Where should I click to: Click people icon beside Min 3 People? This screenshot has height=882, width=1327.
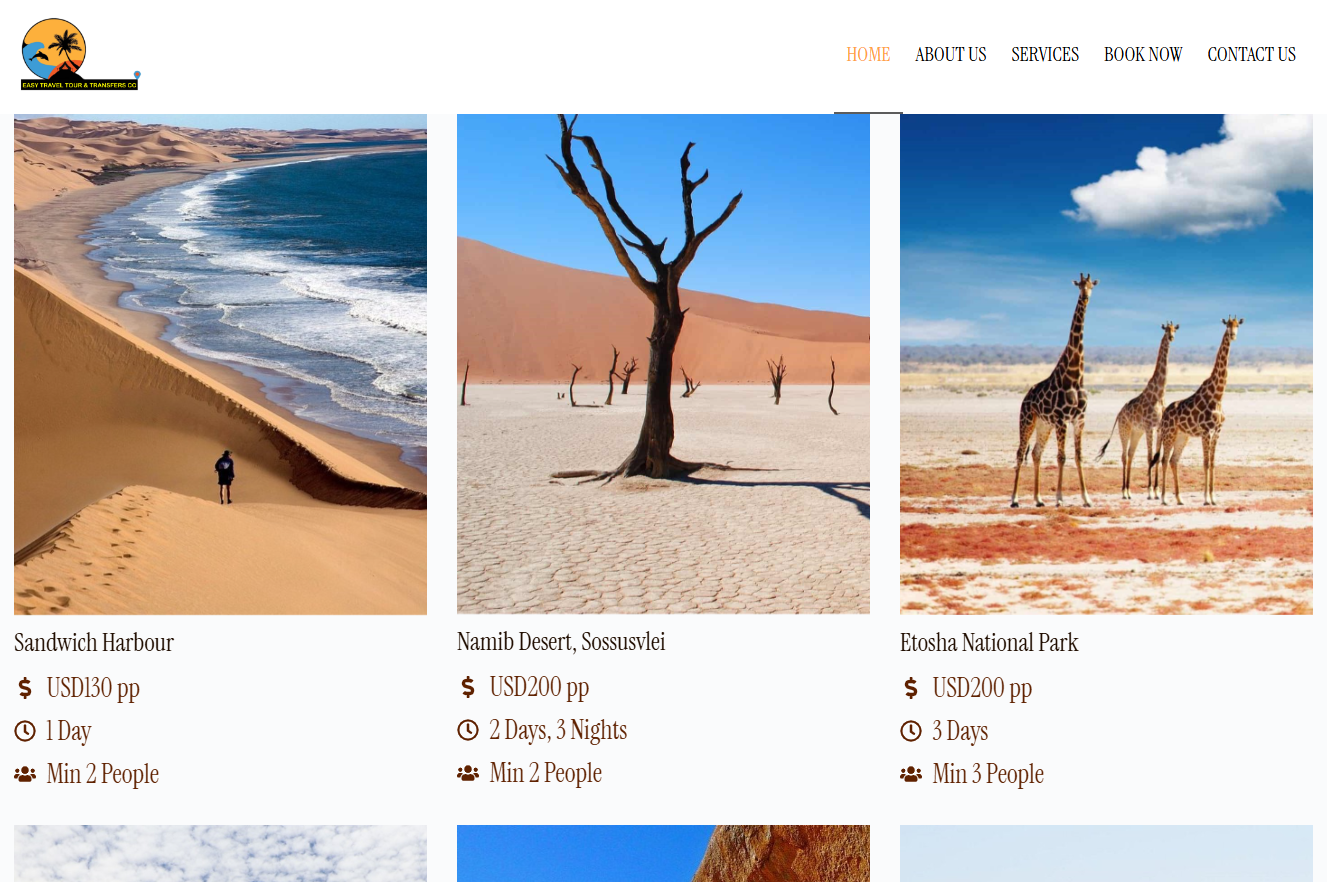coord(911,774)
